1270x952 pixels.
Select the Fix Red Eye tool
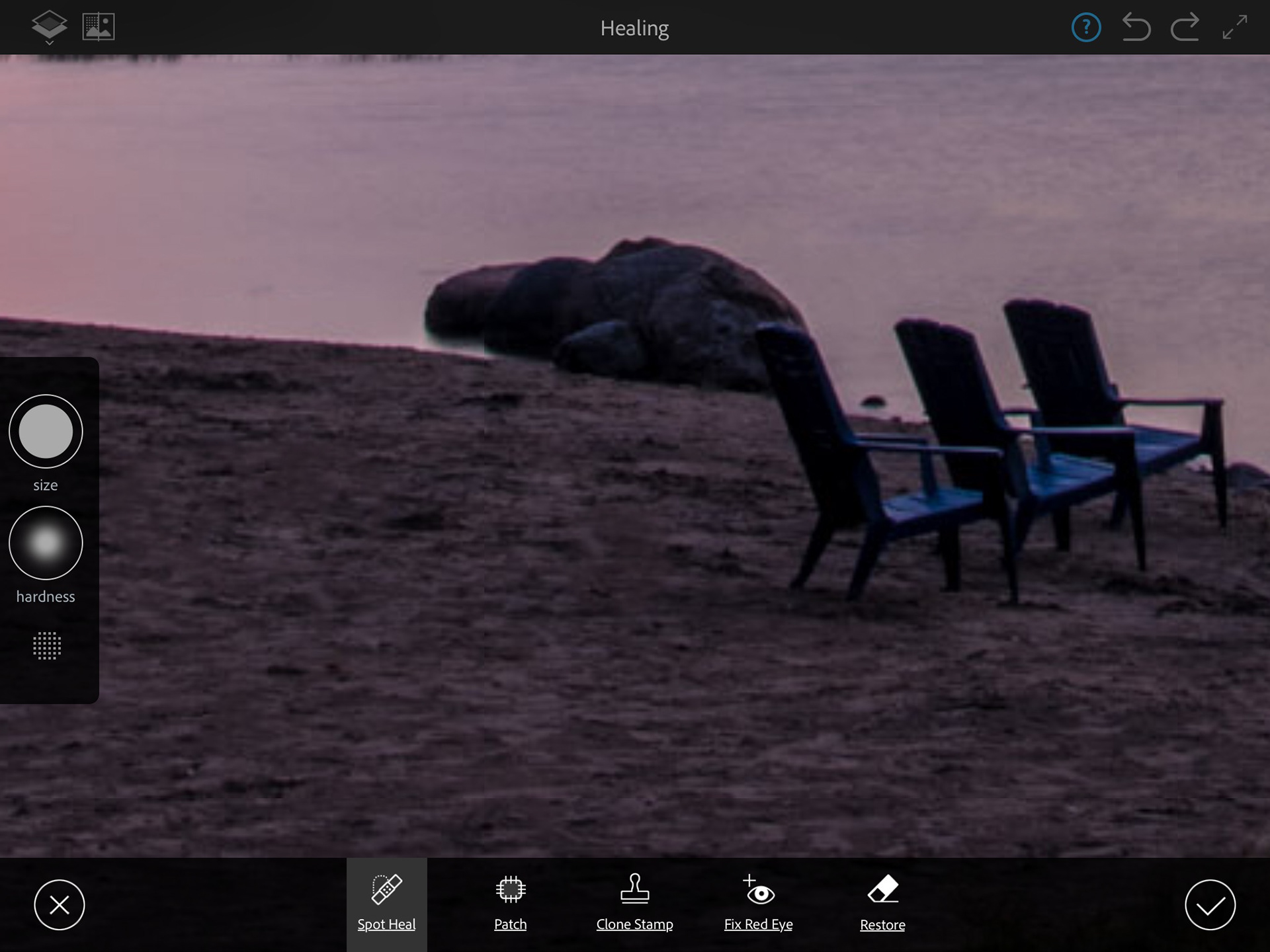(x=758, y=904)
